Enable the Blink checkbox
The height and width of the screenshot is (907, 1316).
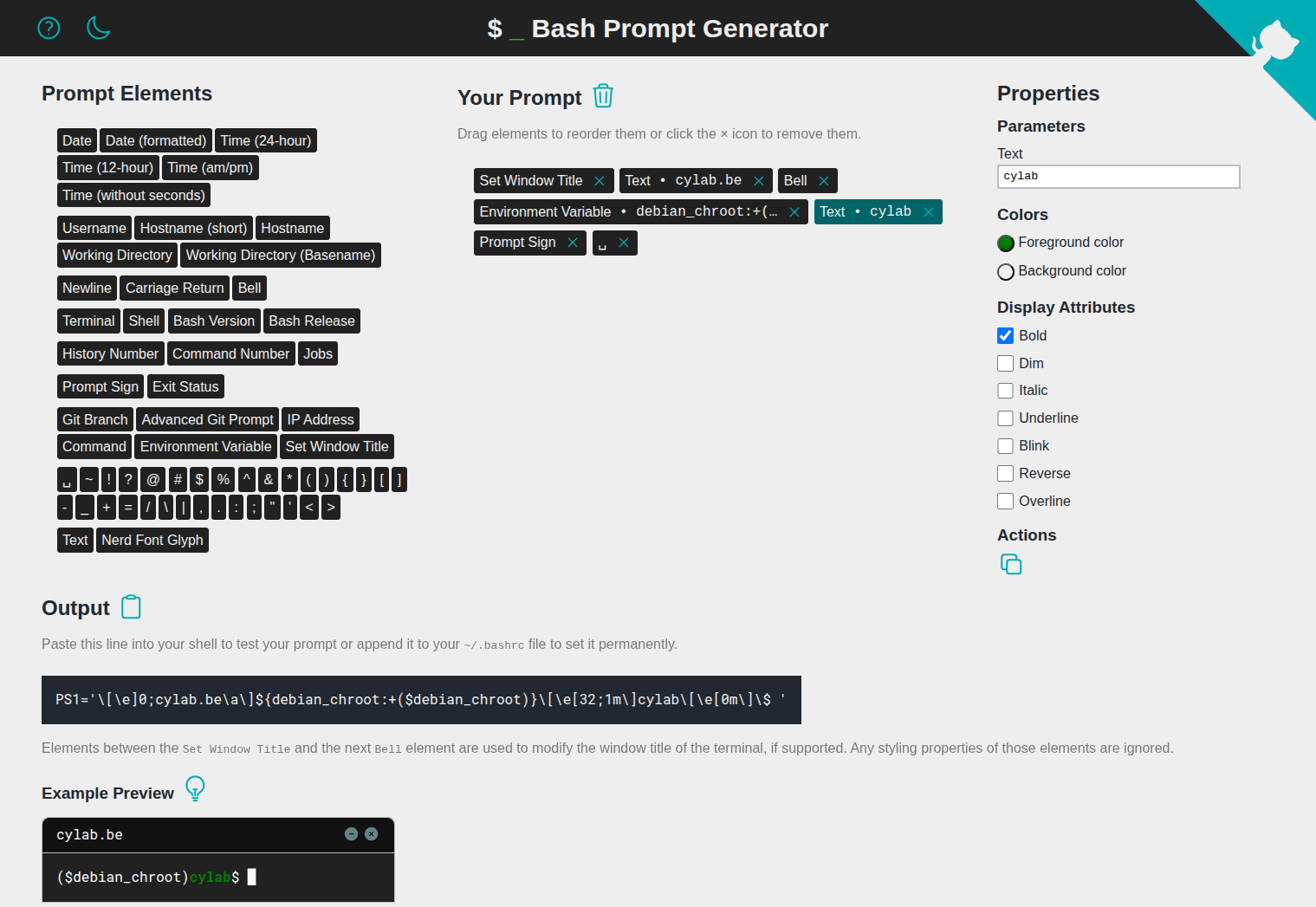tap(1005, 446)
